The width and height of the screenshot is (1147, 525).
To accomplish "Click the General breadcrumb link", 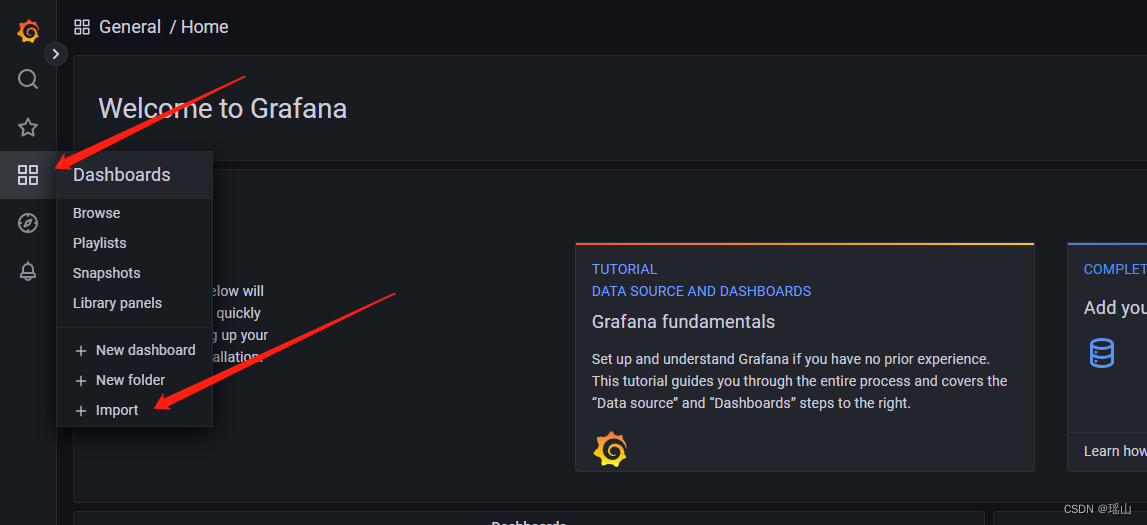I will click(x=129, y=27).
